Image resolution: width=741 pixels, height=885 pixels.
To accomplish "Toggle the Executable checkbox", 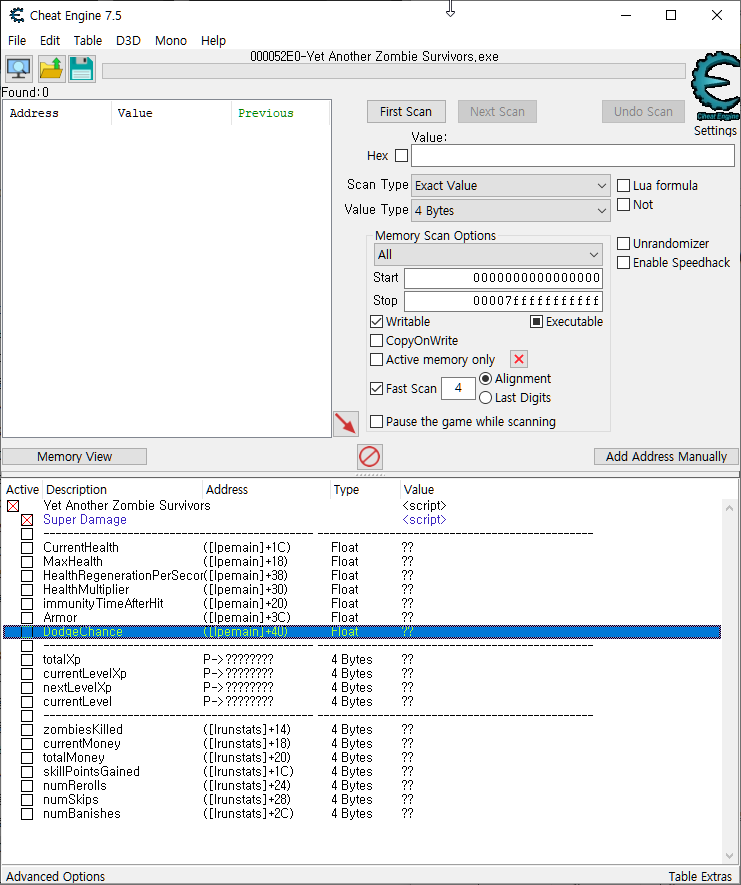I will pyautogui.click(x=536, y=322).
